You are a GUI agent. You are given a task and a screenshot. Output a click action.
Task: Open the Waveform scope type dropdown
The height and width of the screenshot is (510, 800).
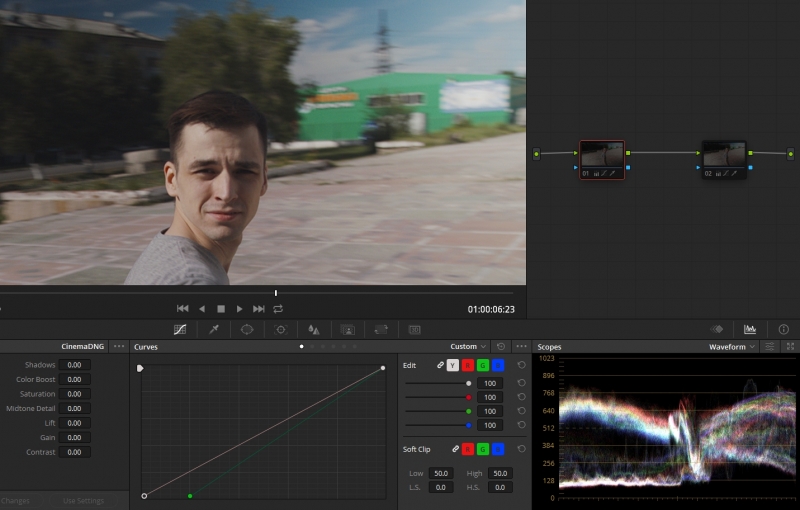click(x=731, y=347)
